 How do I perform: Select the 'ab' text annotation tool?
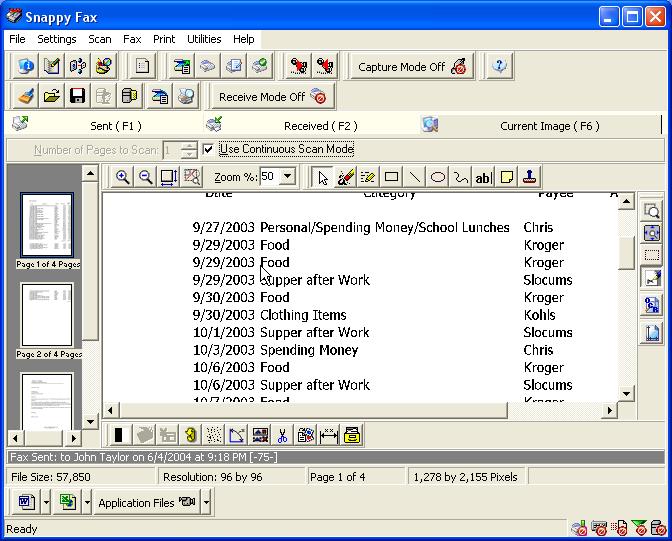(483, 177)
